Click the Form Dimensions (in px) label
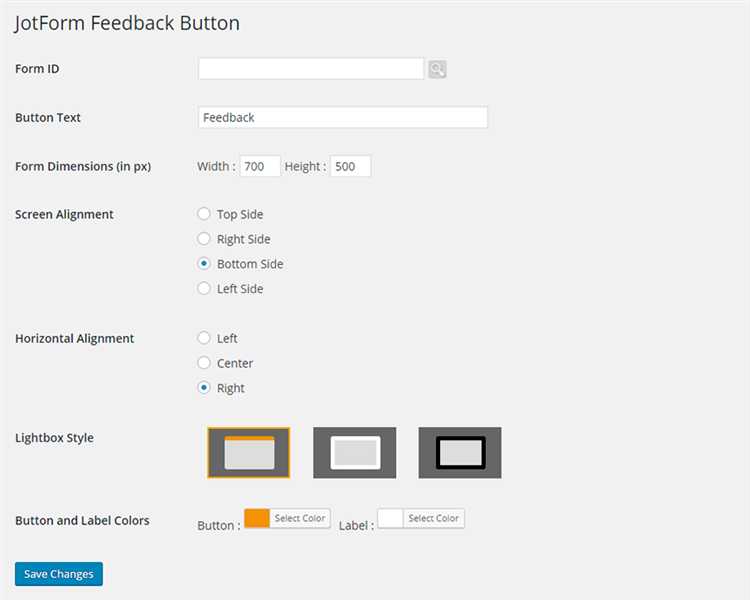This screenshot has height=600, width=750. click(x=83, y=167)
